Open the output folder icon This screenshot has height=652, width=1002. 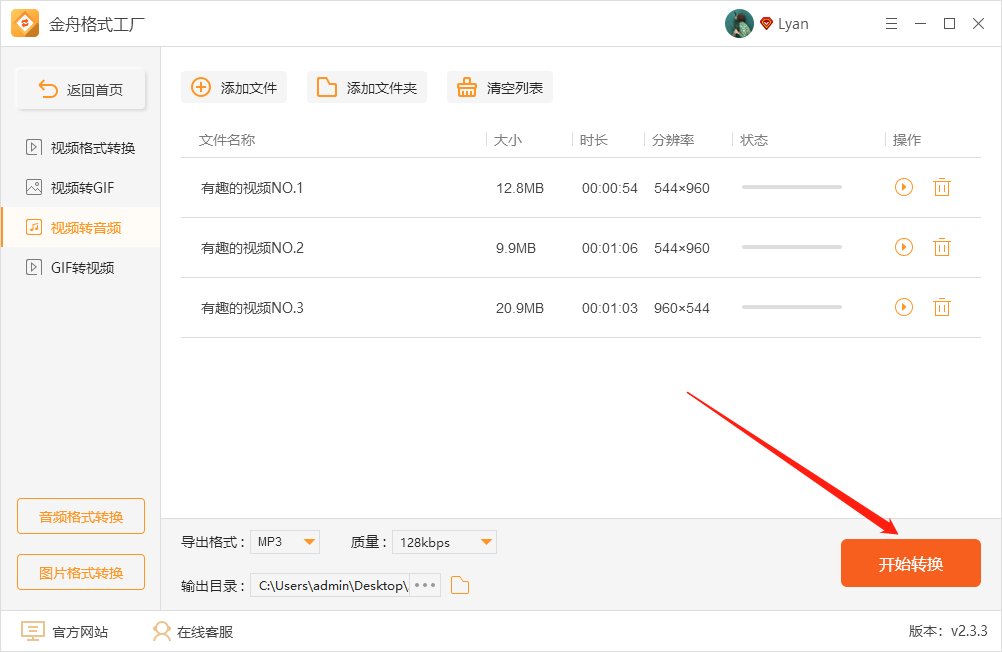[459, 586]
